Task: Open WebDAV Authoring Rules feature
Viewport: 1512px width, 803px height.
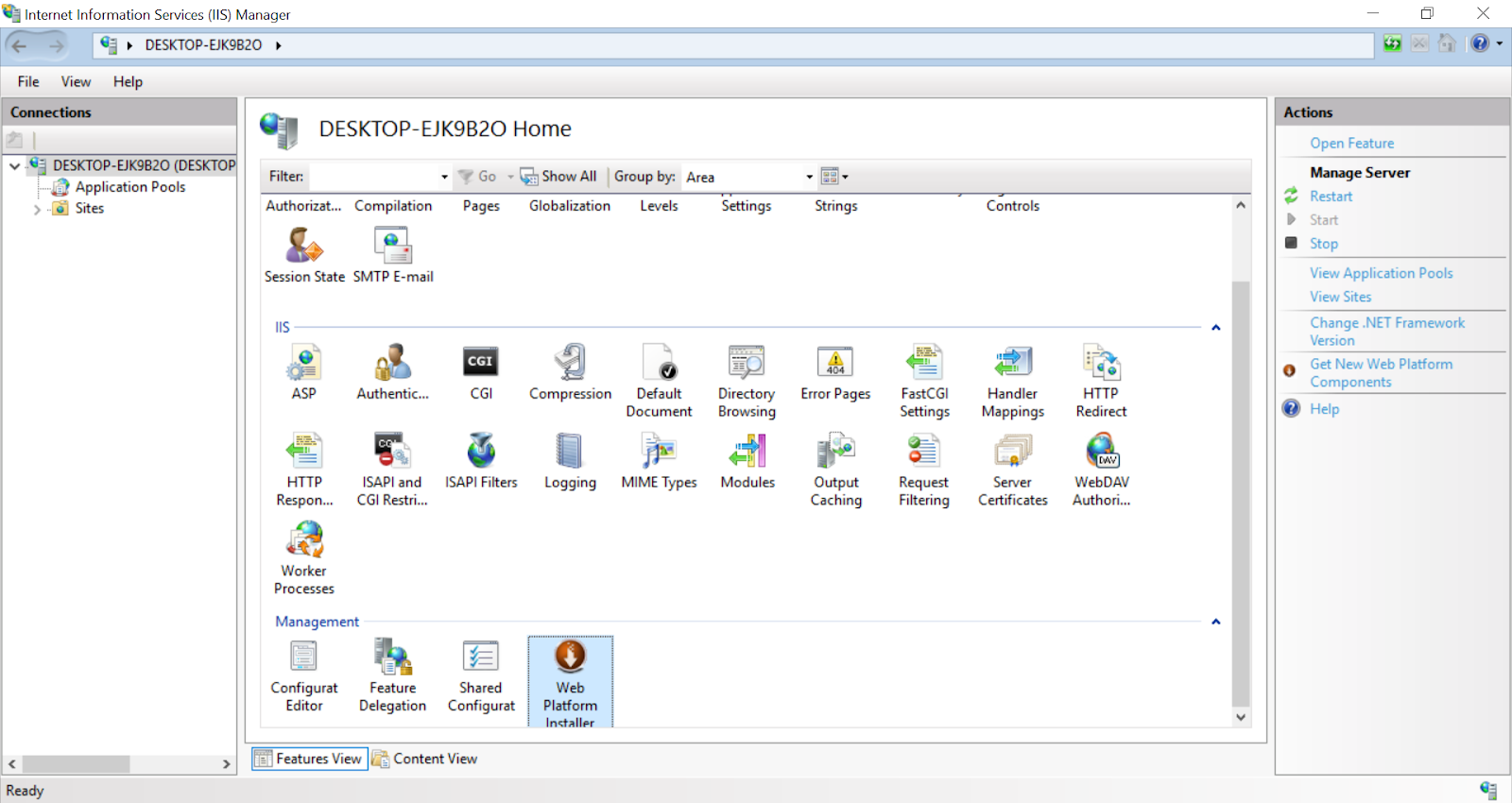Action: click(x=1101, y=470)
